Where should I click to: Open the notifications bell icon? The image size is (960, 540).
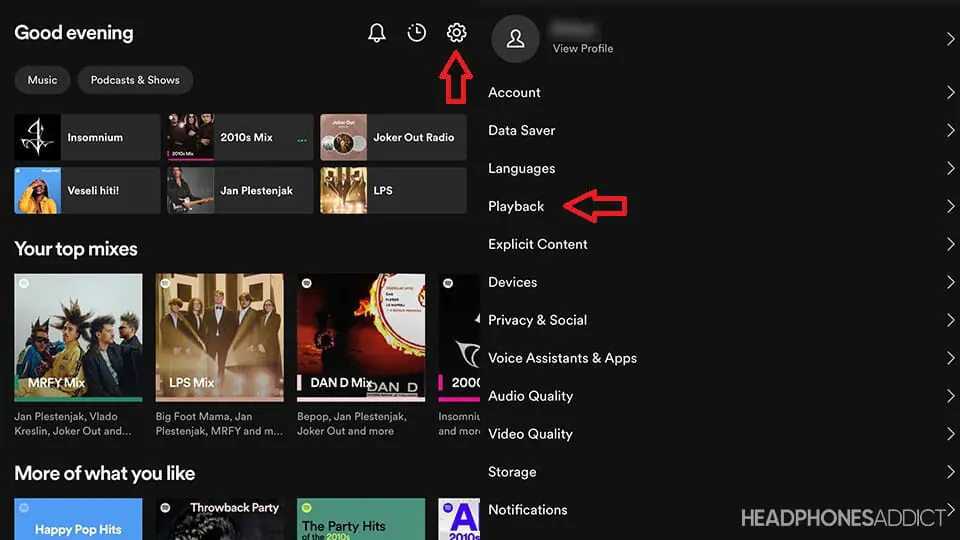pyautogui.click(x=377, y=32)
